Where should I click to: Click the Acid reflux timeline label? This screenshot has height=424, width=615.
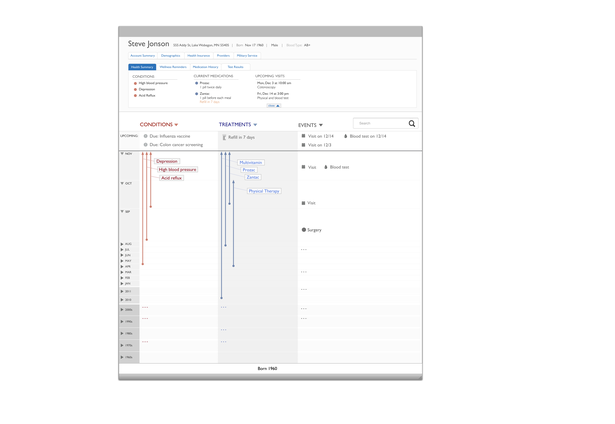pyautogui.click(x=171, y=178)
